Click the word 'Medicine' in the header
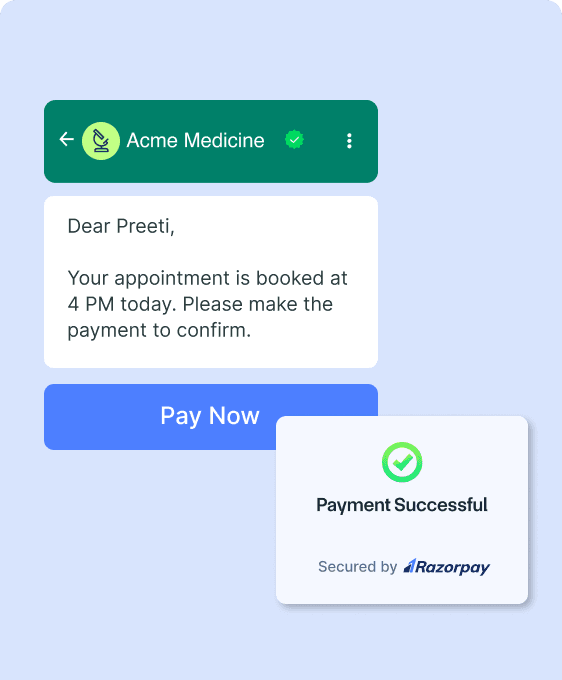Image resolution: width=562 pixels, height=680 pixels. coord(224,141)
